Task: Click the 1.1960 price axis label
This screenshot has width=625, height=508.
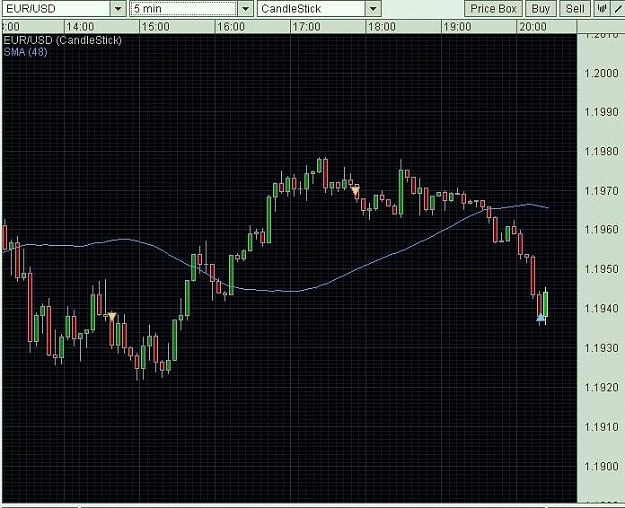Action: 601,230
